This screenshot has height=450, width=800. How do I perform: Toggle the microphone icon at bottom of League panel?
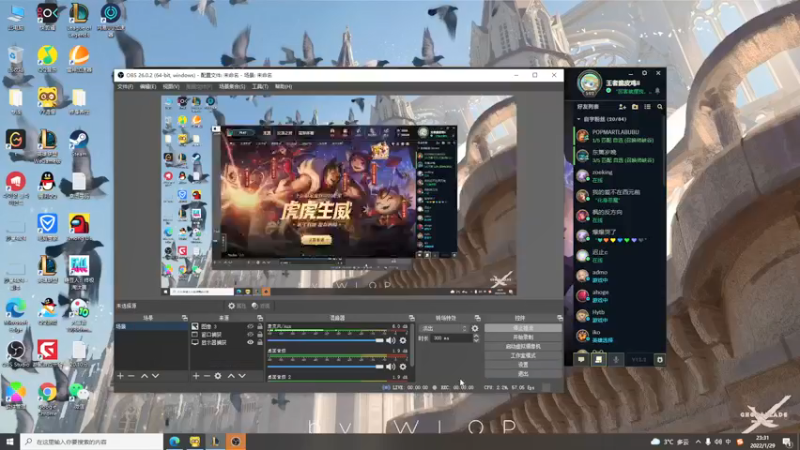[616, 360]
